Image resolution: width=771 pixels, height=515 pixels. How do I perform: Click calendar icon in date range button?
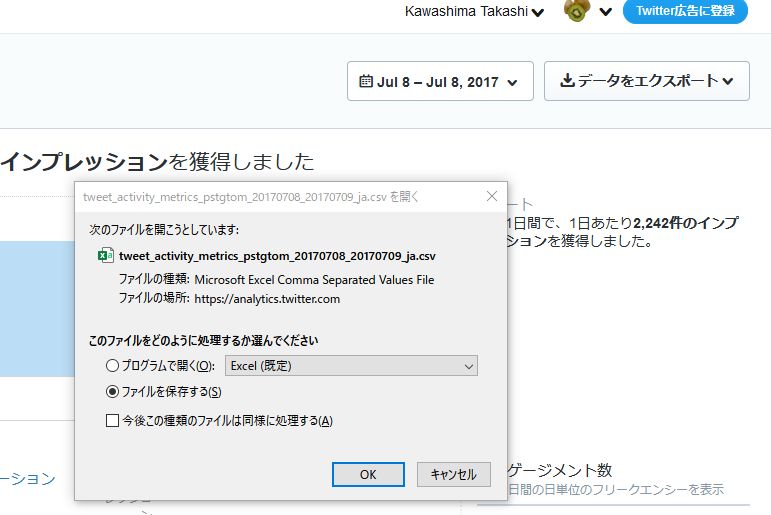click(x=366, y=81)
